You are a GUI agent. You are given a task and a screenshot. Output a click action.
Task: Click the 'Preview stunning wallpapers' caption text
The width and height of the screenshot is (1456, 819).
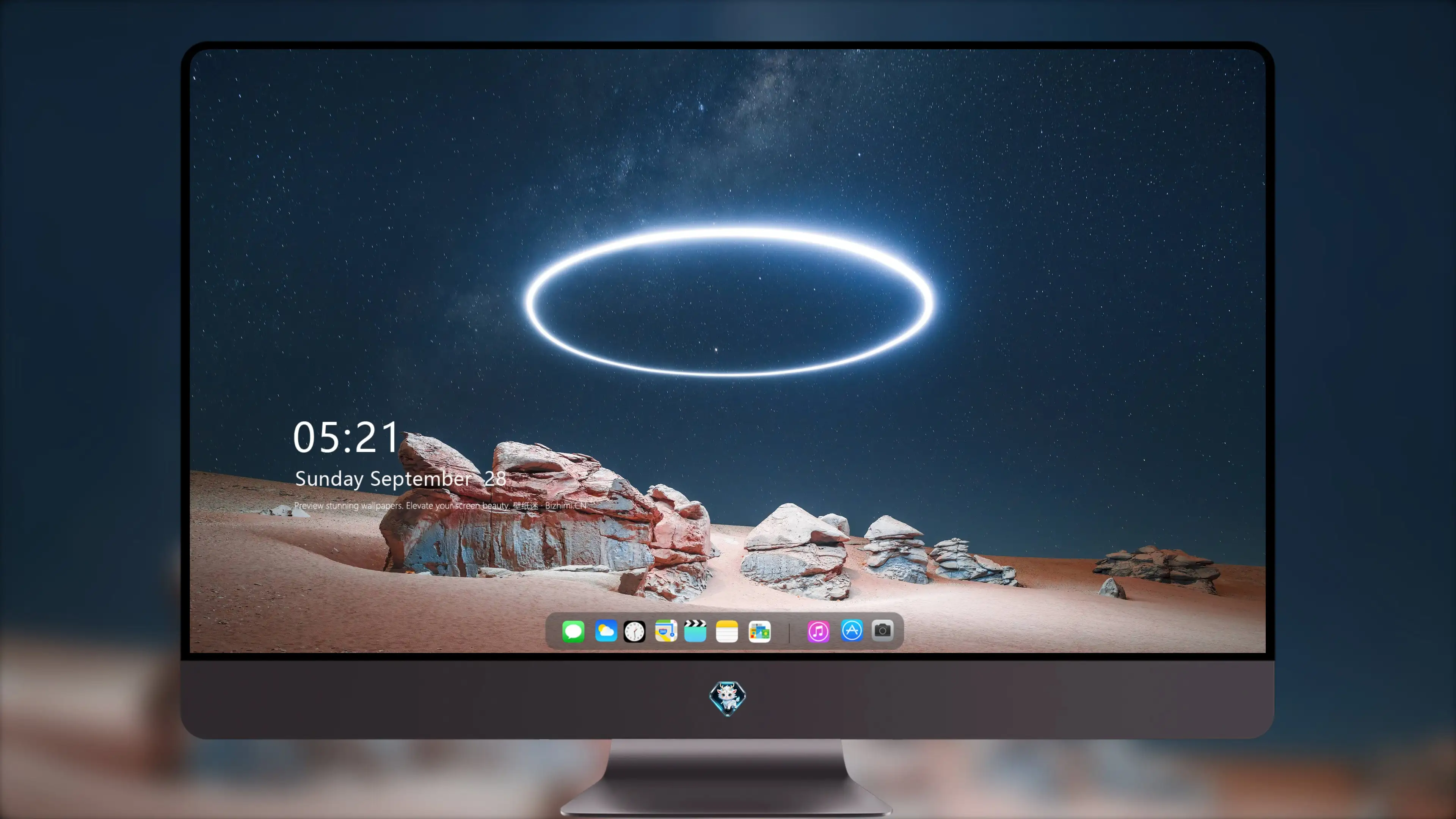click(440, 505)
